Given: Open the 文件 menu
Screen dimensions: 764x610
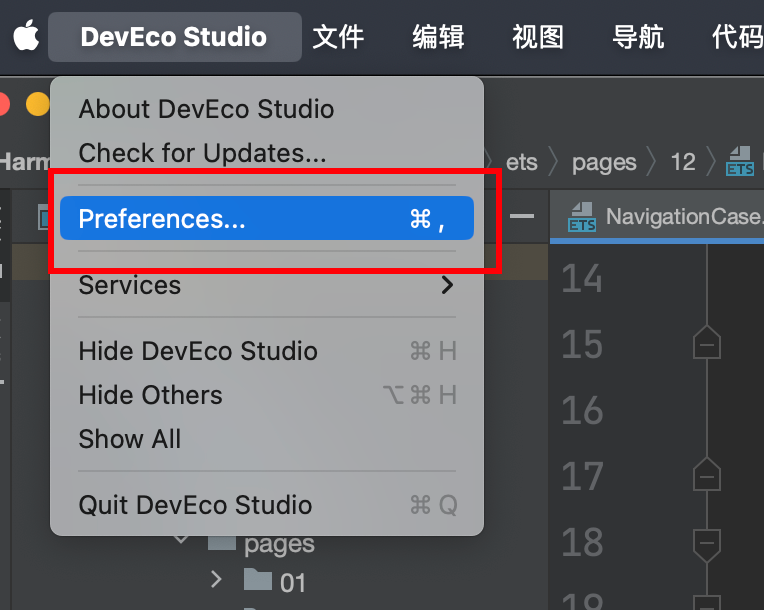Looking at the screenshot, I should point(338,37).
